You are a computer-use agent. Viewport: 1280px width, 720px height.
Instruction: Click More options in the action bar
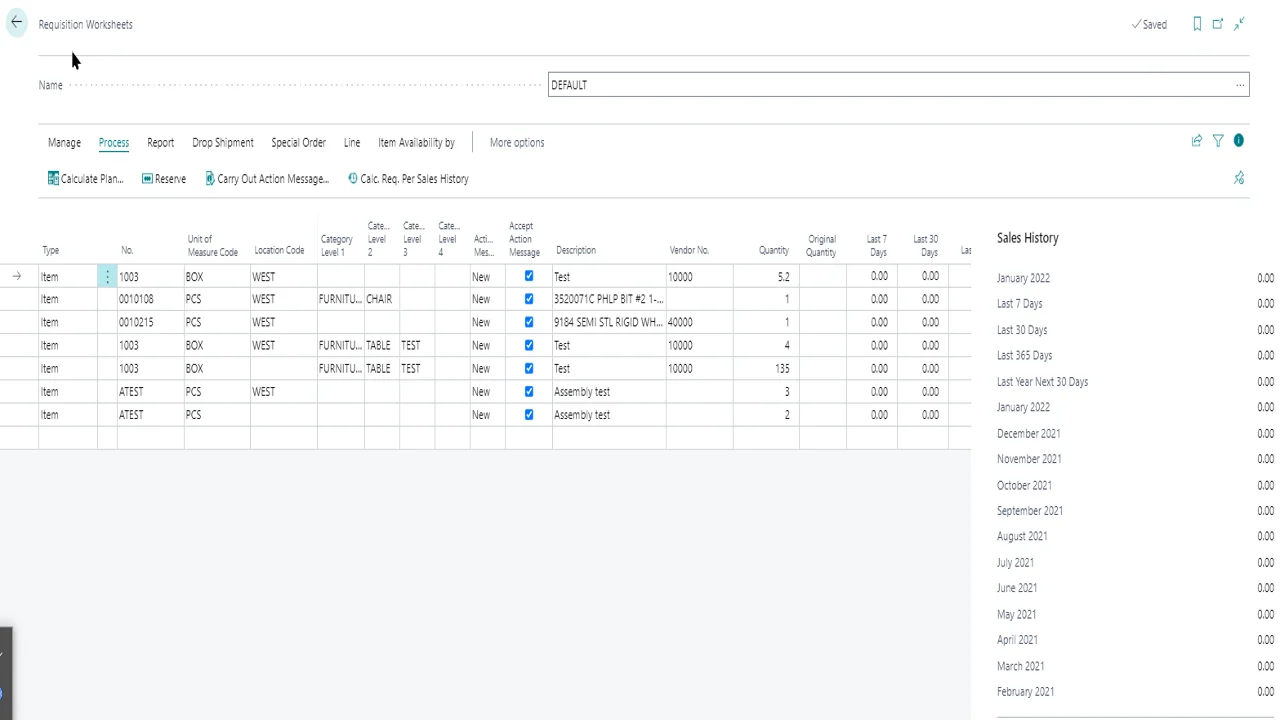[x=517, y=143]
